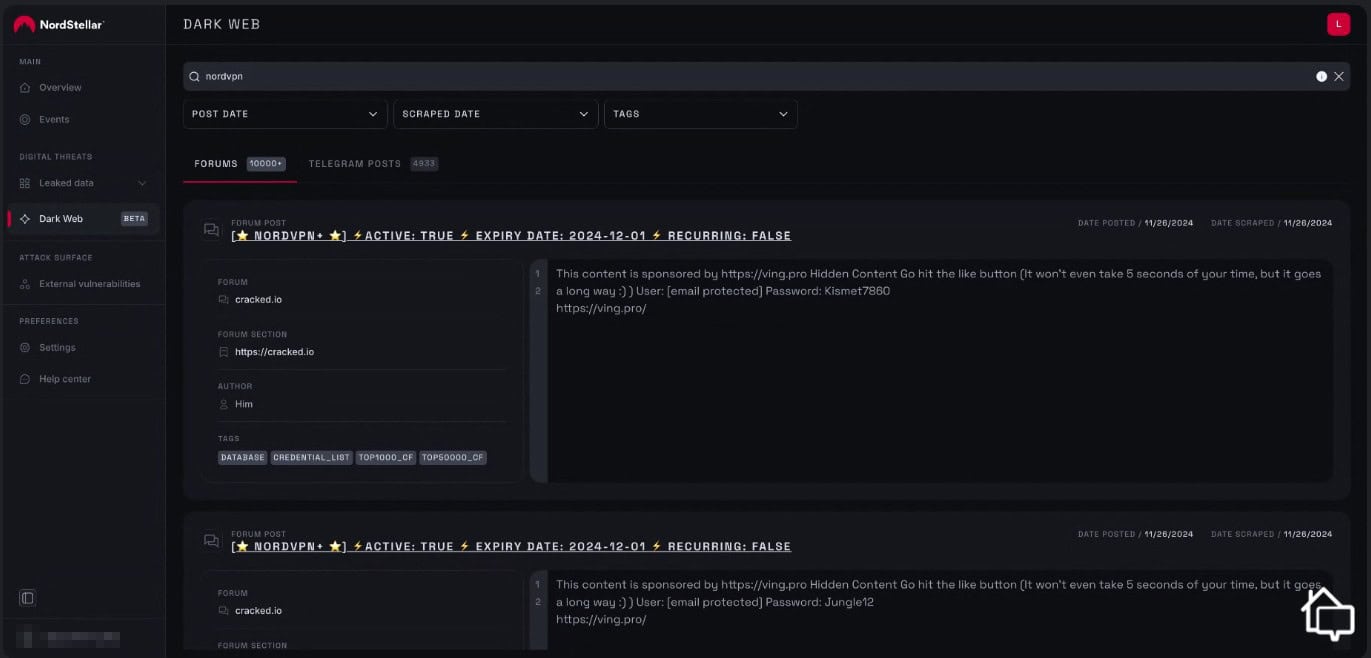Viewport: 1371px width, 658px height.
Task: Click the bookmark icon beside https://cracked.io
Action: click(223, 352)
